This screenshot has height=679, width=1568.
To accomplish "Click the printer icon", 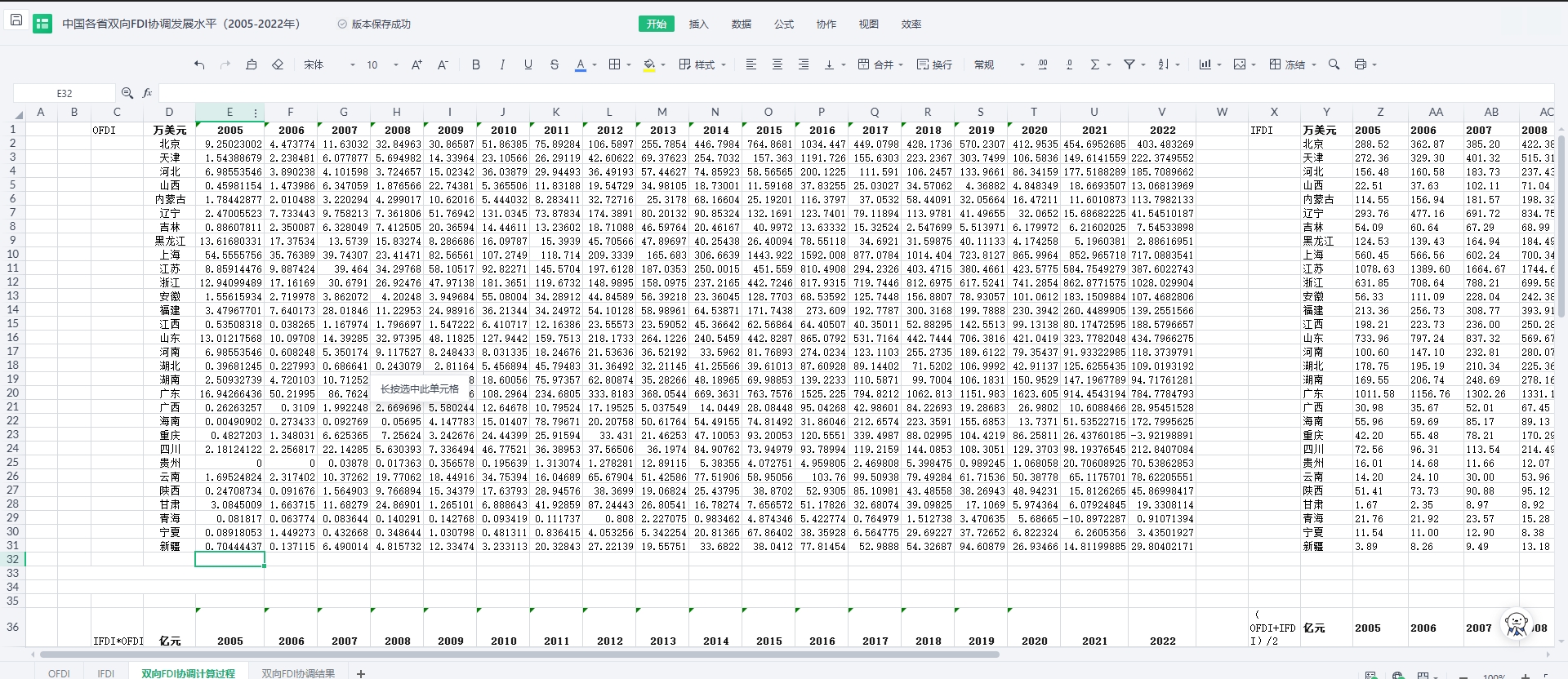I will click(1361, 64).
